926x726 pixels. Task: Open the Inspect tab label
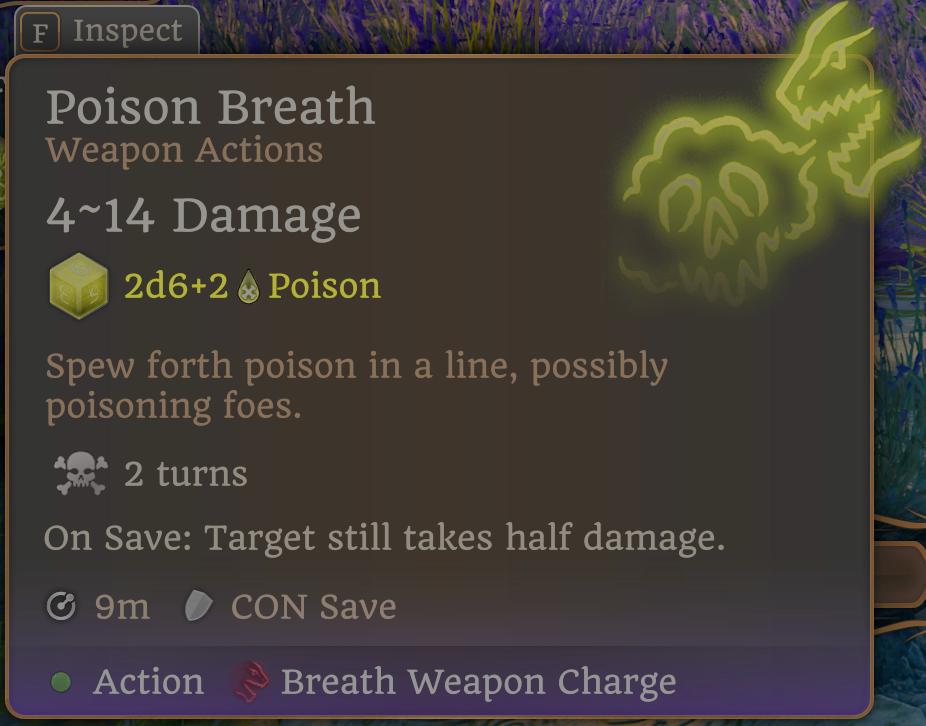coord(127,30)
